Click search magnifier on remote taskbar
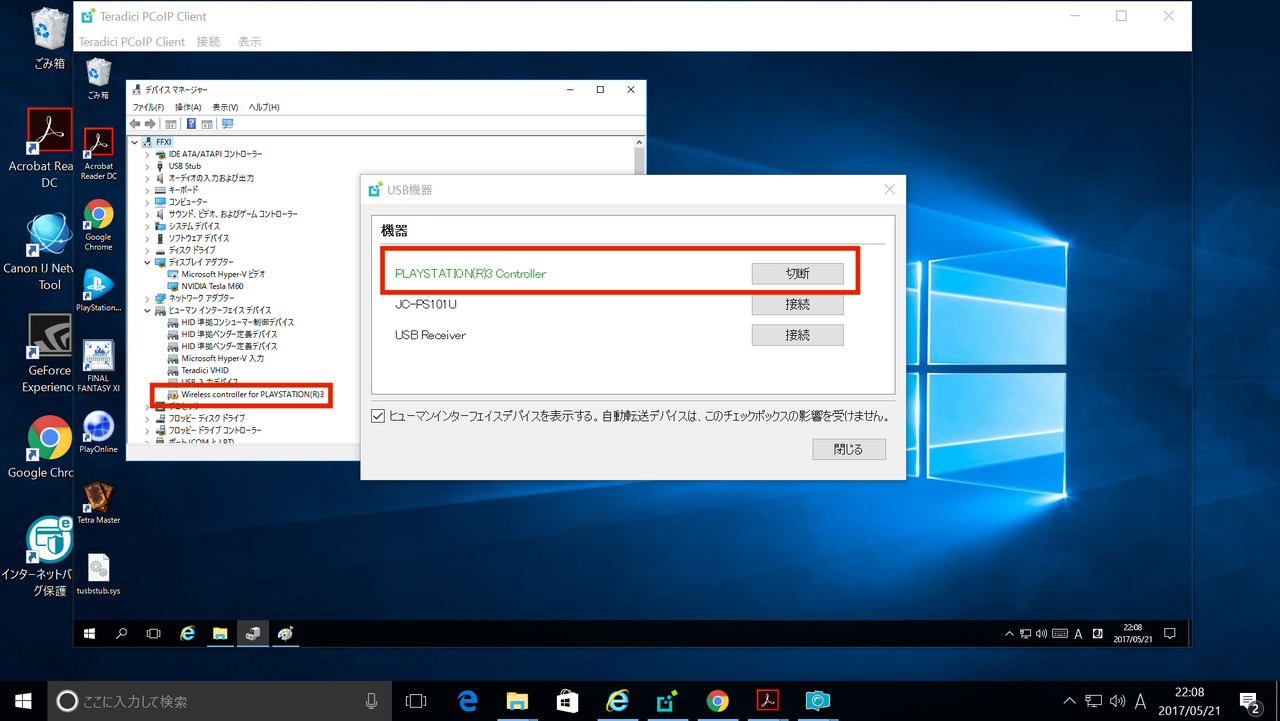 point(122,633)
